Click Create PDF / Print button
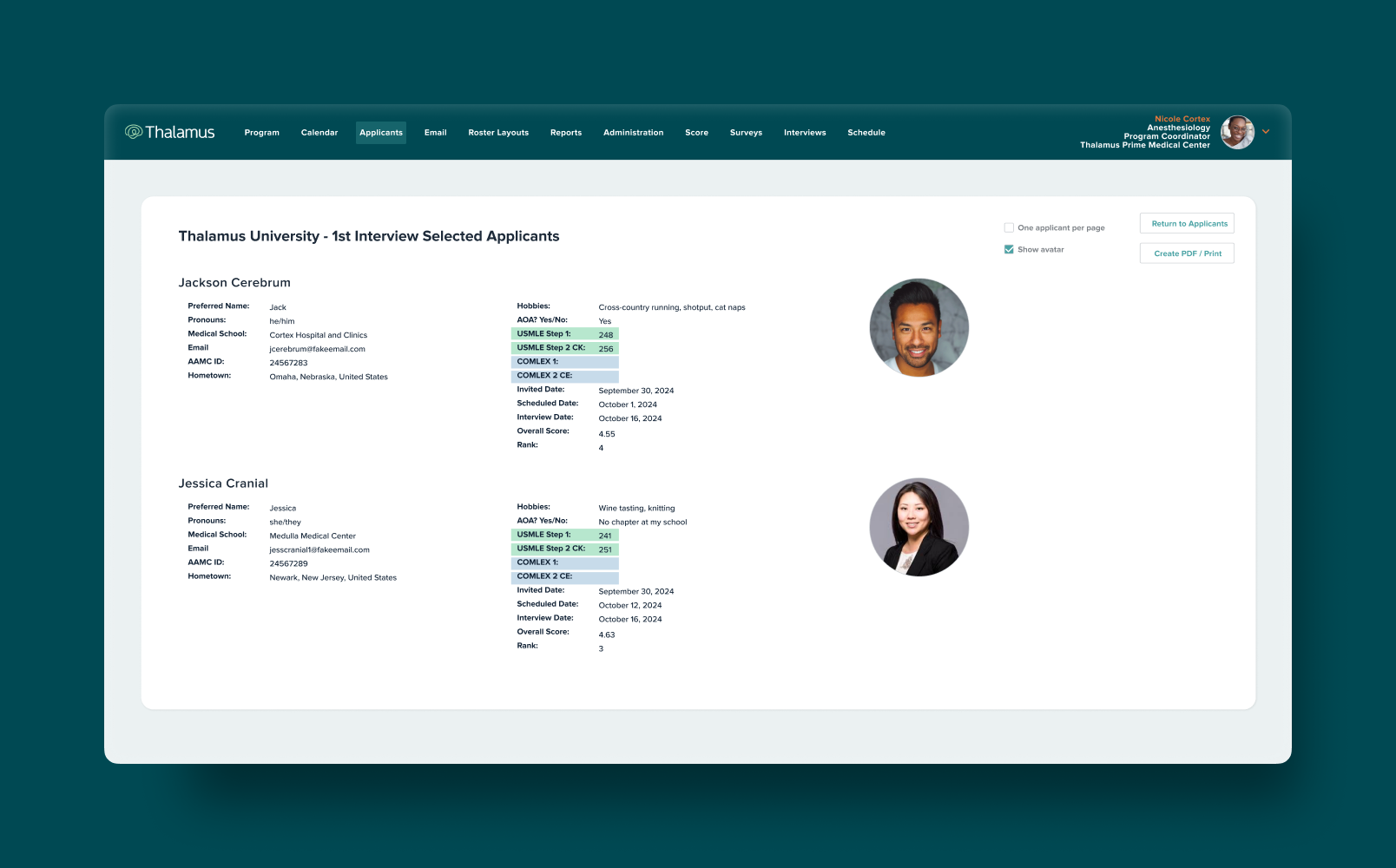This screenshot has height=868, width=1396. pos(1187,253)
